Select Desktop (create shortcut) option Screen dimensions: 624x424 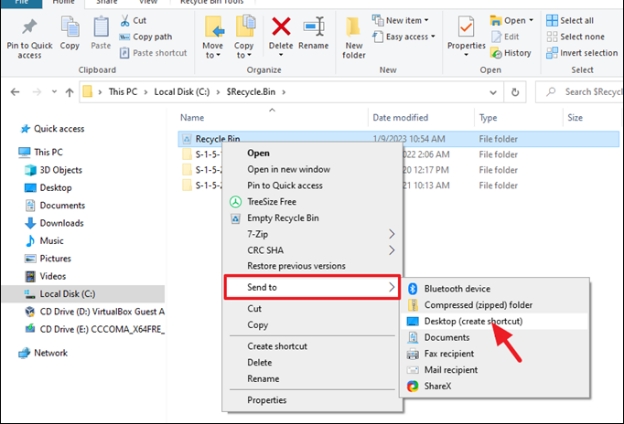(x=472, y=321)
